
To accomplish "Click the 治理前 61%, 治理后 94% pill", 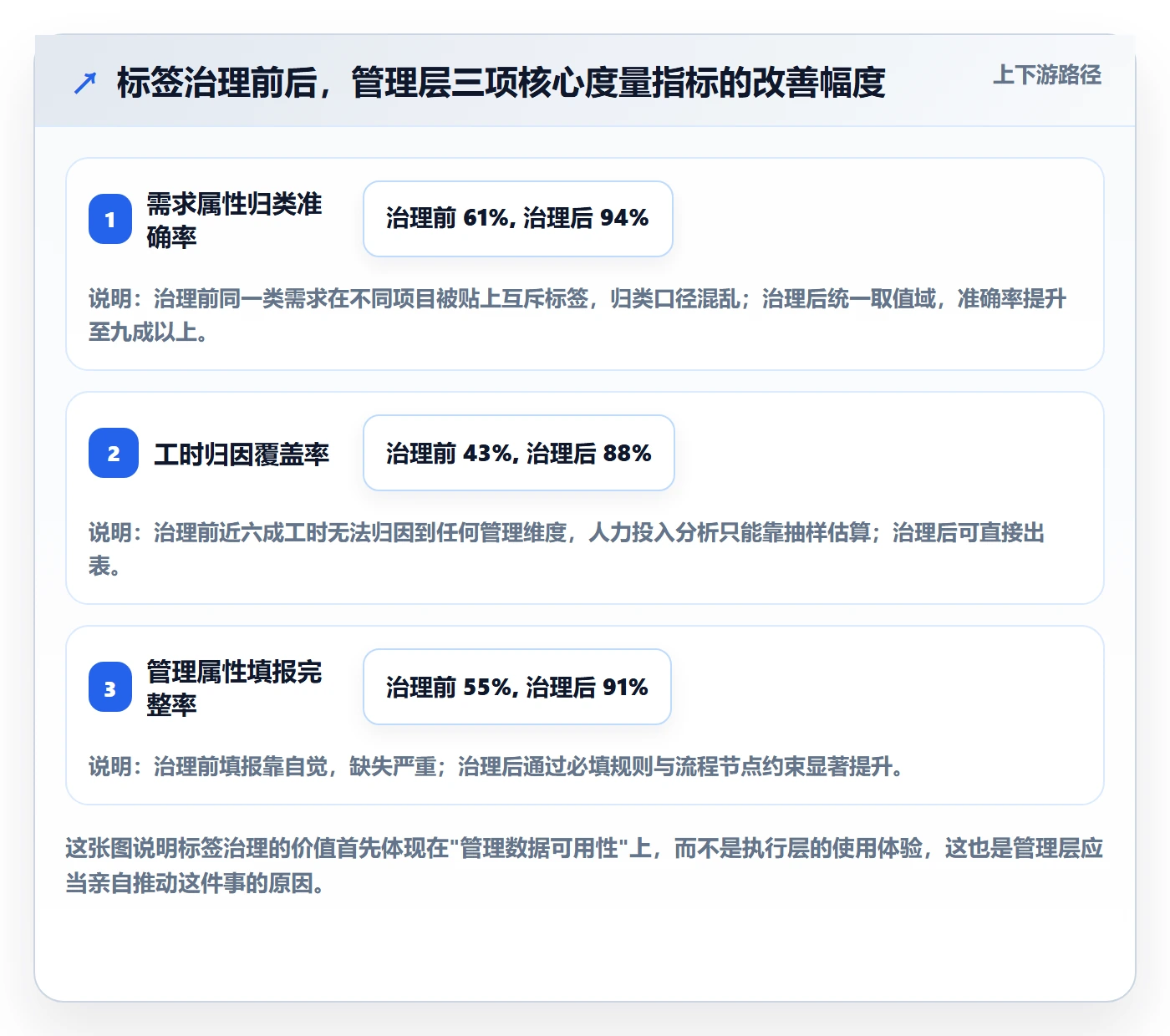I will (x=518, y=219).
